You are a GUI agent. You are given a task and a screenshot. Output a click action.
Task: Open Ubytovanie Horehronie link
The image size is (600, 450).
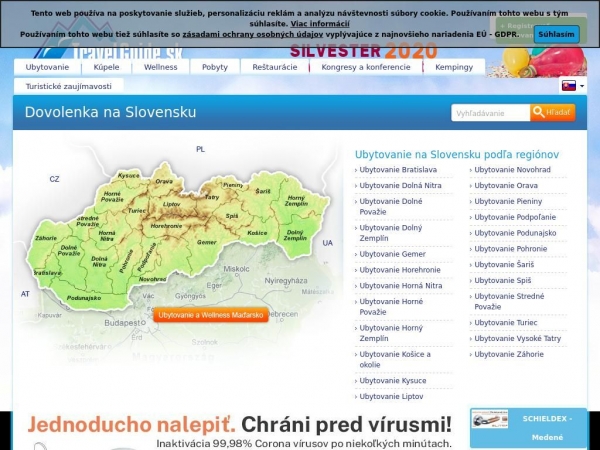pos(400,270)
